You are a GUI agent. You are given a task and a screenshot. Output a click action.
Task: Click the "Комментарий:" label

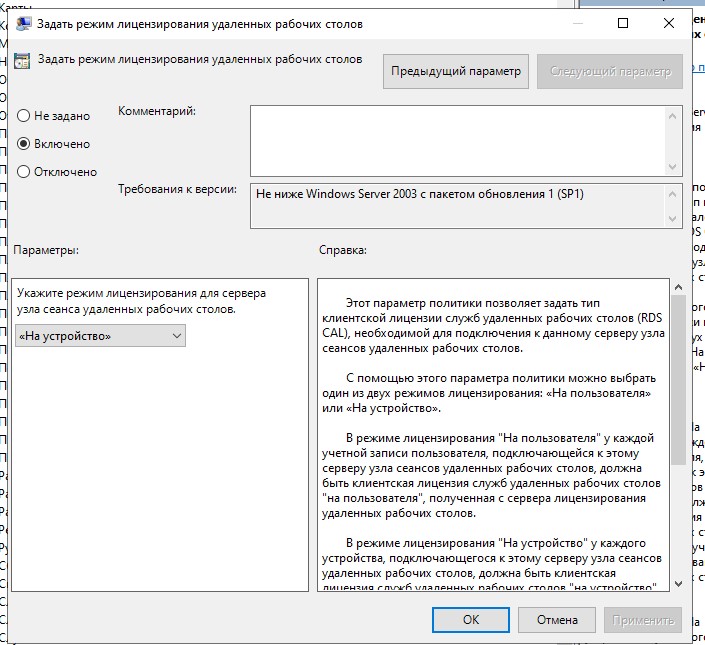tap(157, 111)
